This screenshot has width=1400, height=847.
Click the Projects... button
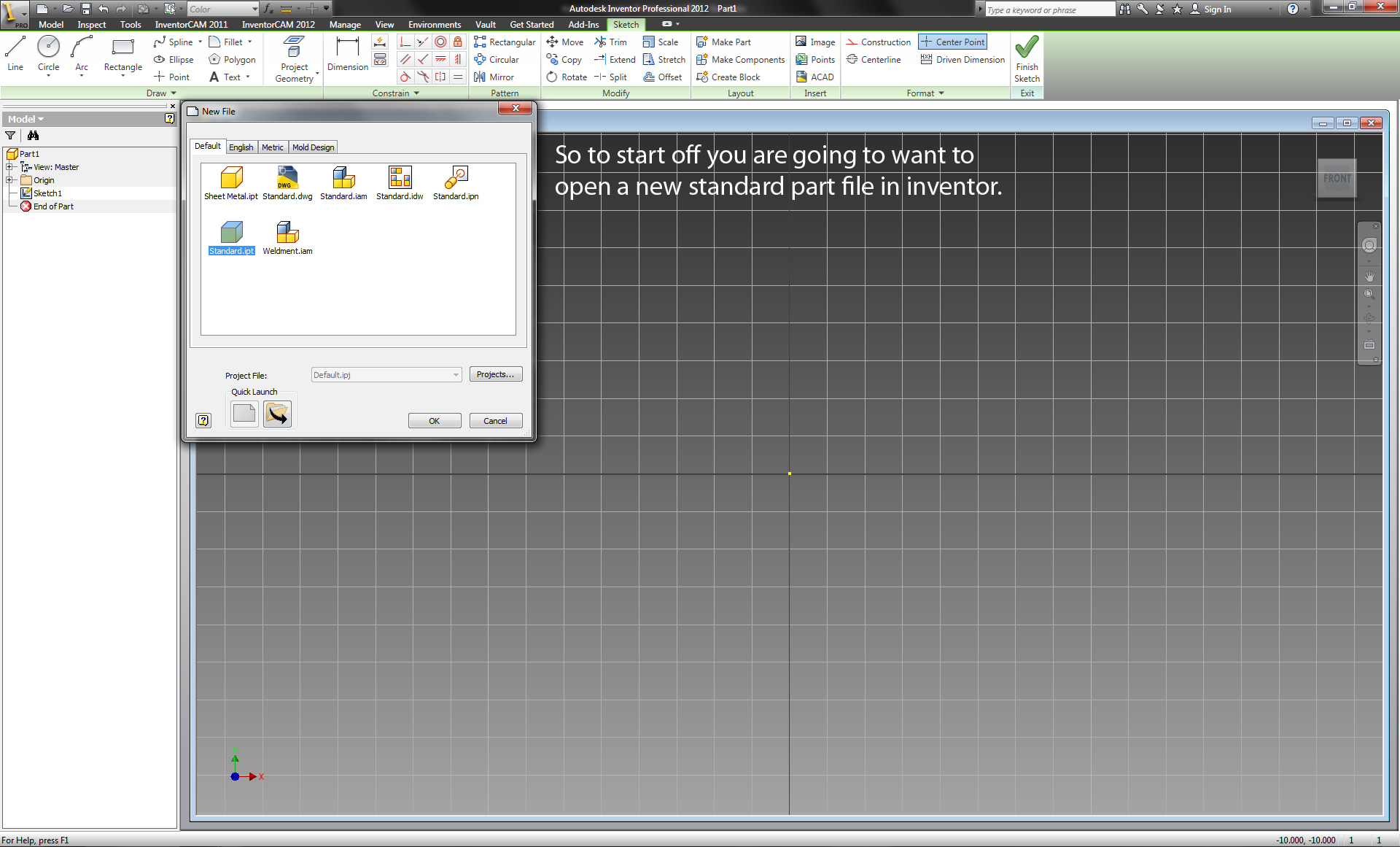click(x=496, y=374)
